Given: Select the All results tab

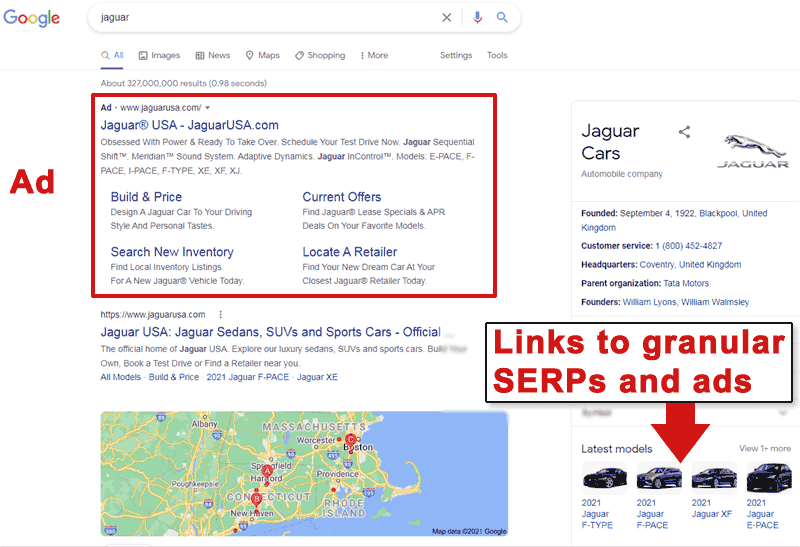Looking at the screenshot, I should (x=112, y=55).
